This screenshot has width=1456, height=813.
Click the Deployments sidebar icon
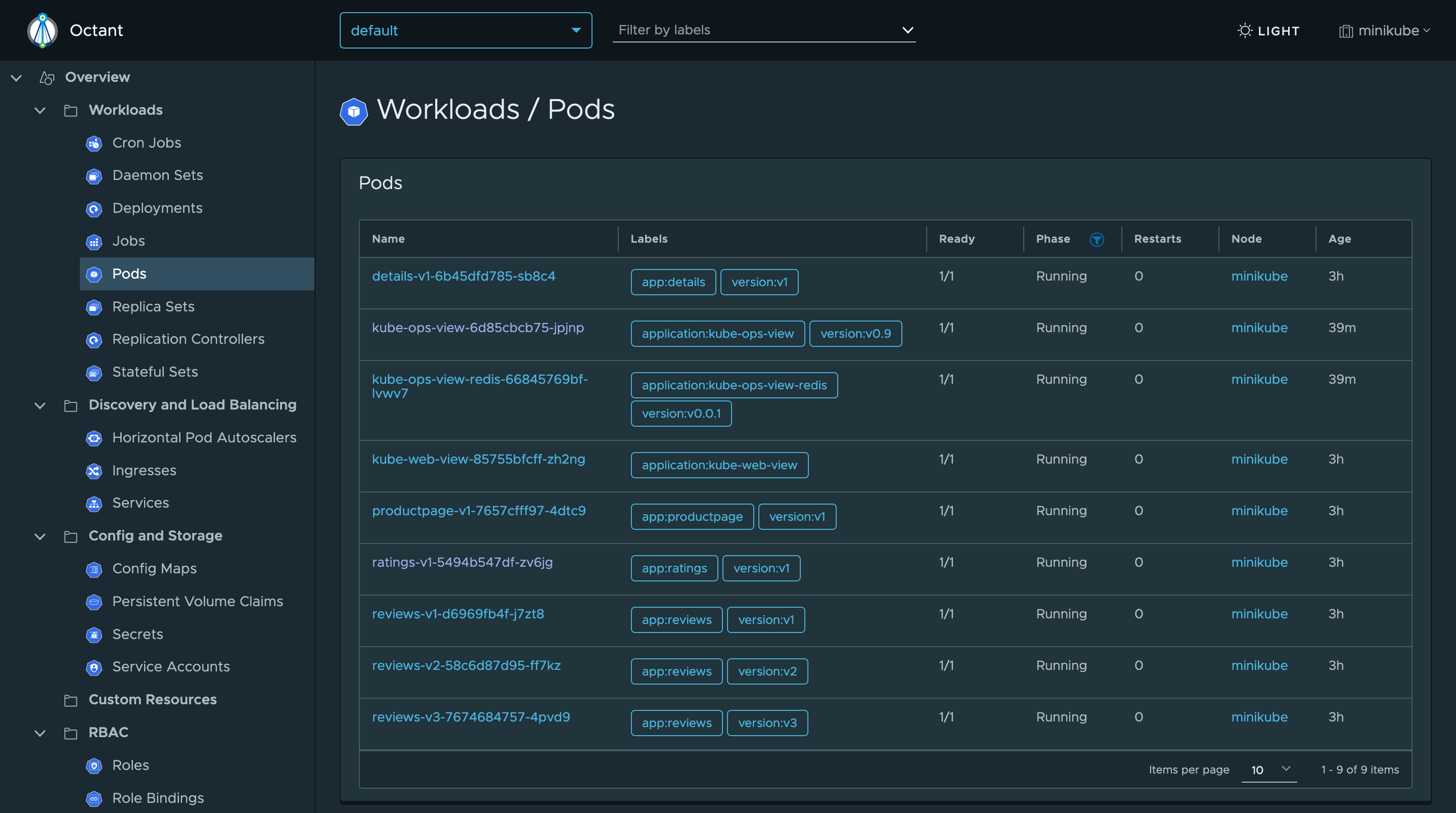pos(94,209)
